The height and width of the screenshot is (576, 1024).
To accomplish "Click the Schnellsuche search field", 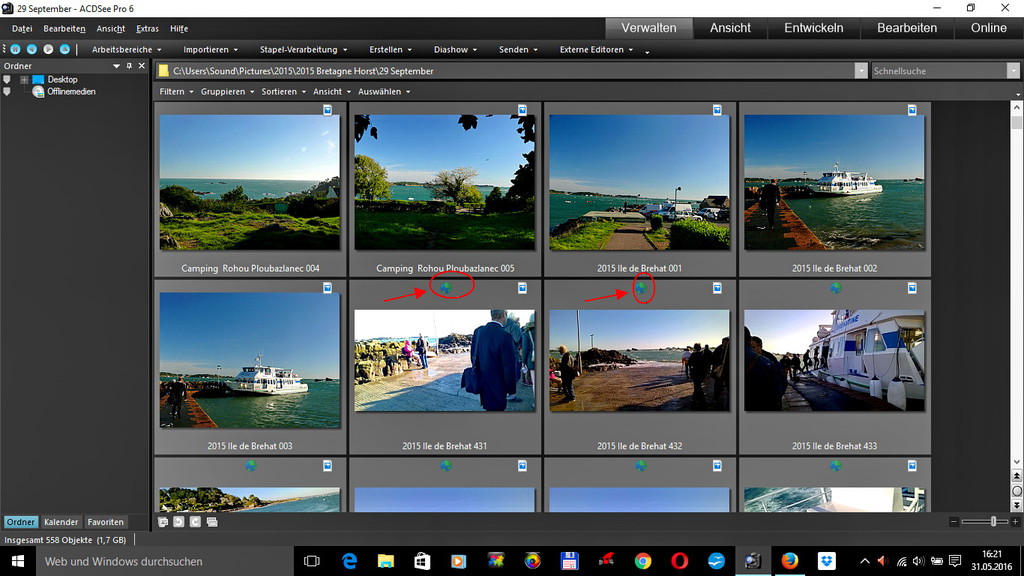I will coord(939,71).
